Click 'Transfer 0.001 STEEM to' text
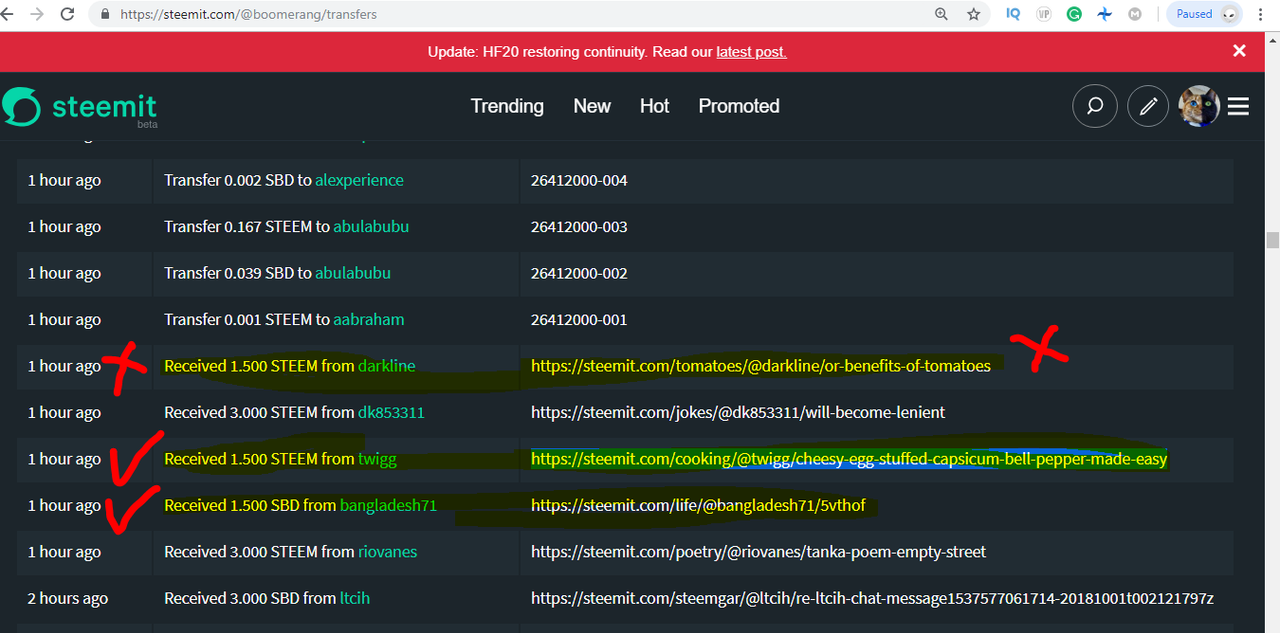This screenshot has width=1280, height=633. [246, 320]
